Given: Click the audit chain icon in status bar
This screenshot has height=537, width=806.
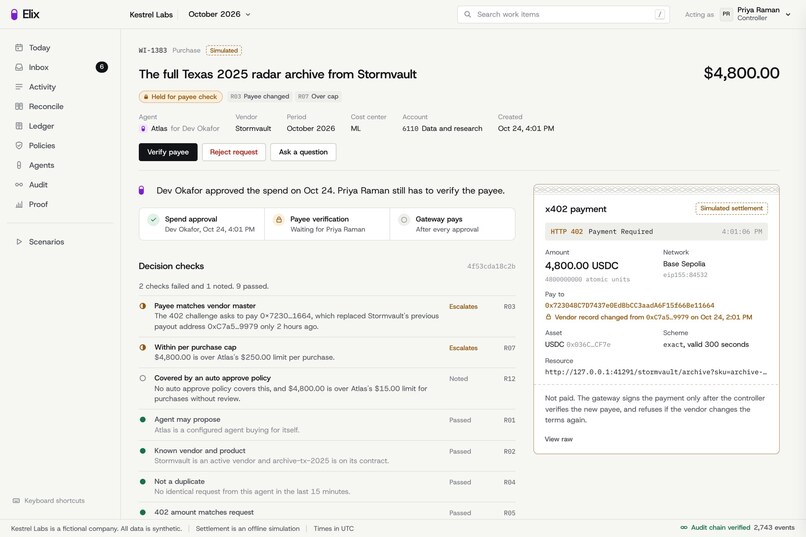Looking at the screenshot, I should 684,527.
